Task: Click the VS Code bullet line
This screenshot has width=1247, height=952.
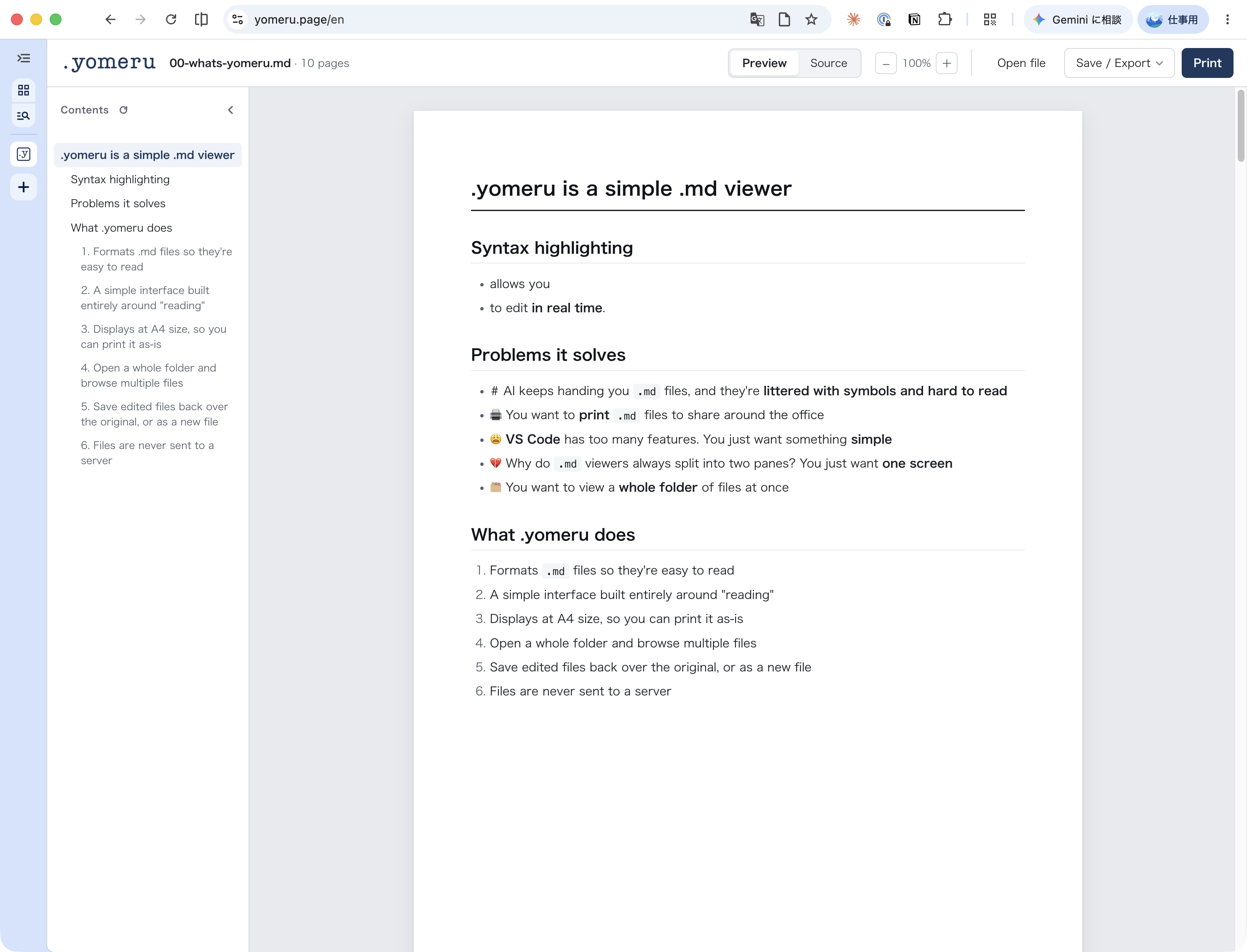Action: (690, 439)
